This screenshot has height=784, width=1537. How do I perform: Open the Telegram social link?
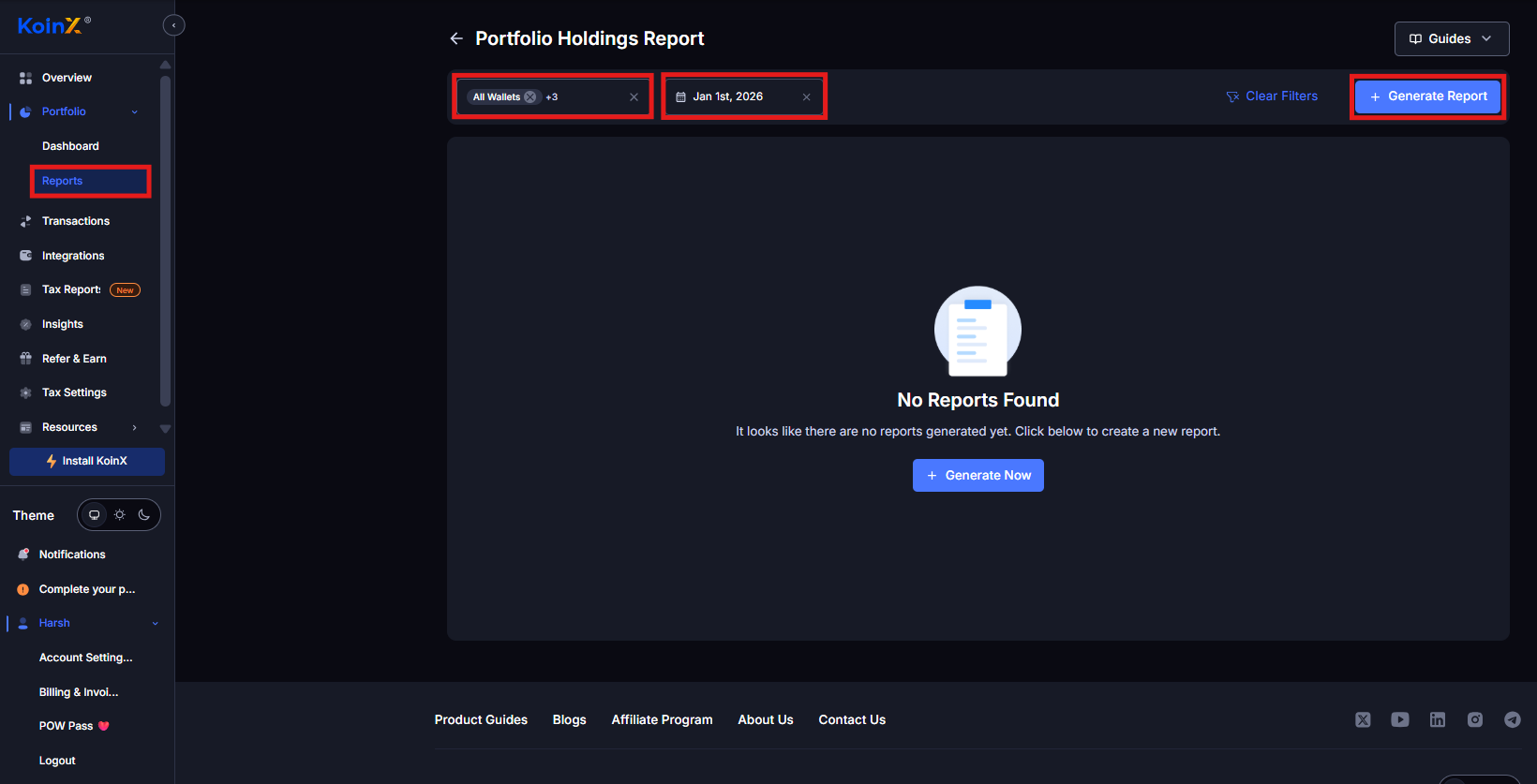[x=1513, y=719]
